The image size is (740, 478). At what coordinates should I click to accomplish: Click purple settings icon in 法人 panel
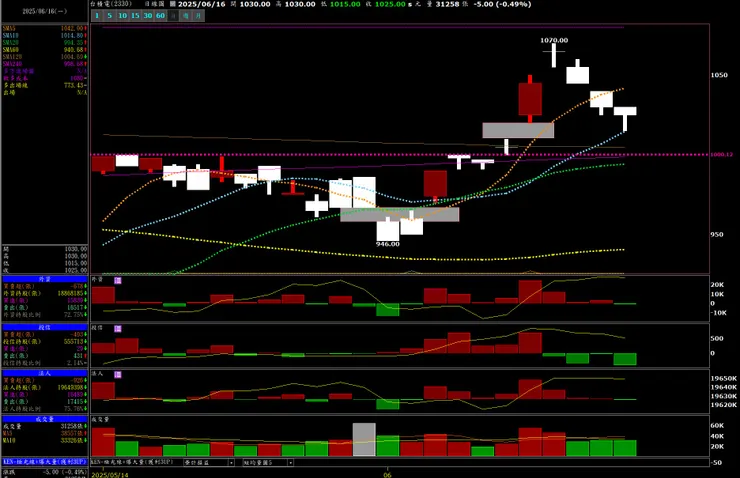click(x=118, y=374)
